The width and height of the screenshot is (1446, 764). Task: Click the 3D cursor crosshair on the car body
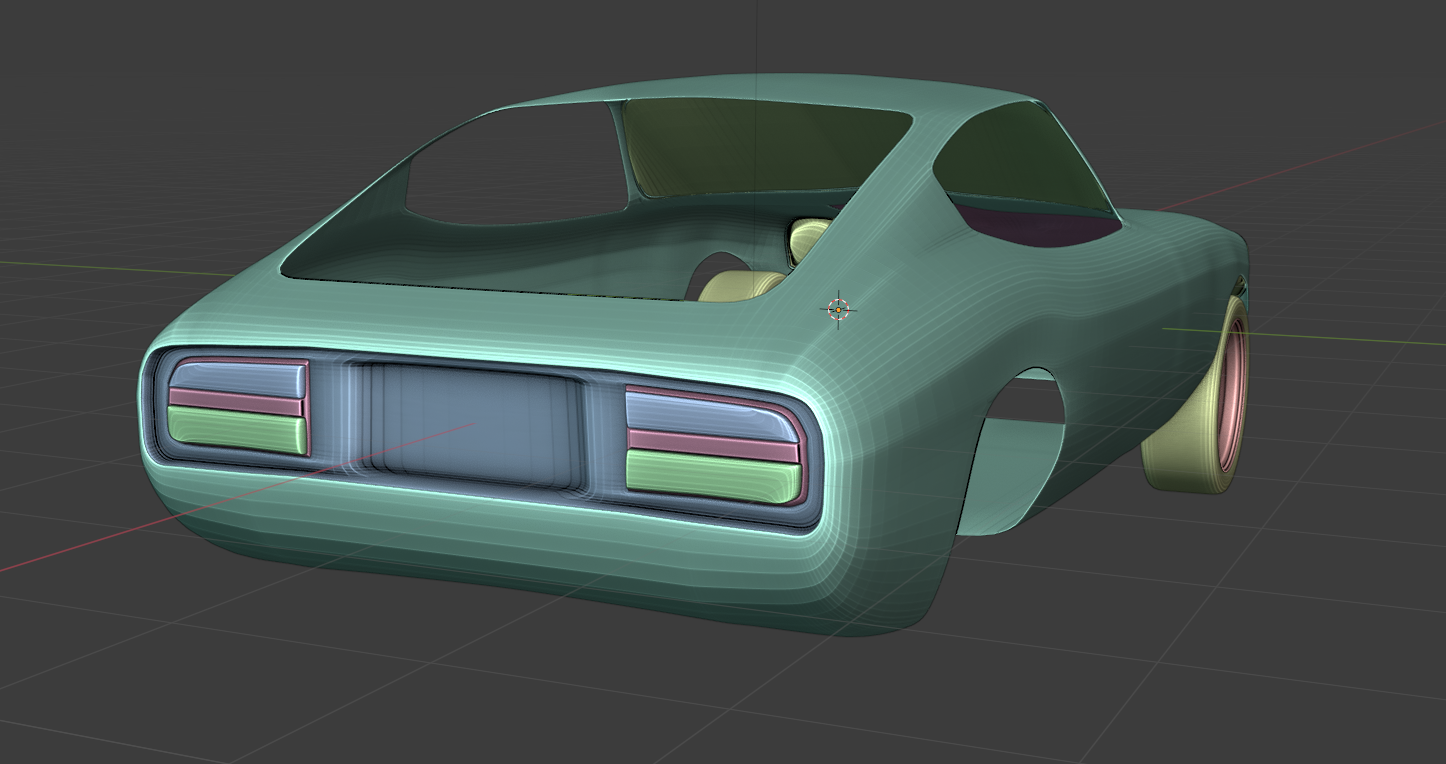tap(838, 310)
